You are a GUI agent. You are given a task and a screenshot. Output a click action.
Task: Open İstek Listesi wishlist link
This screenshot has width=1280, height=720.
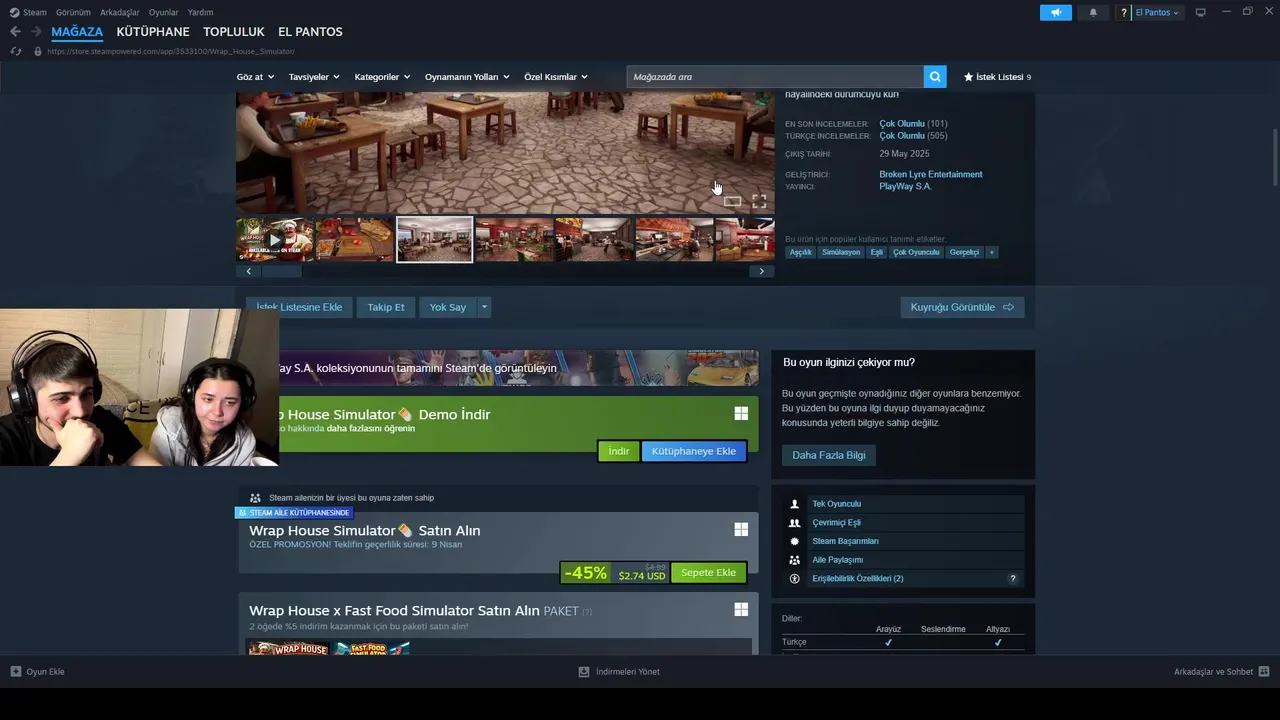[997, 77]
